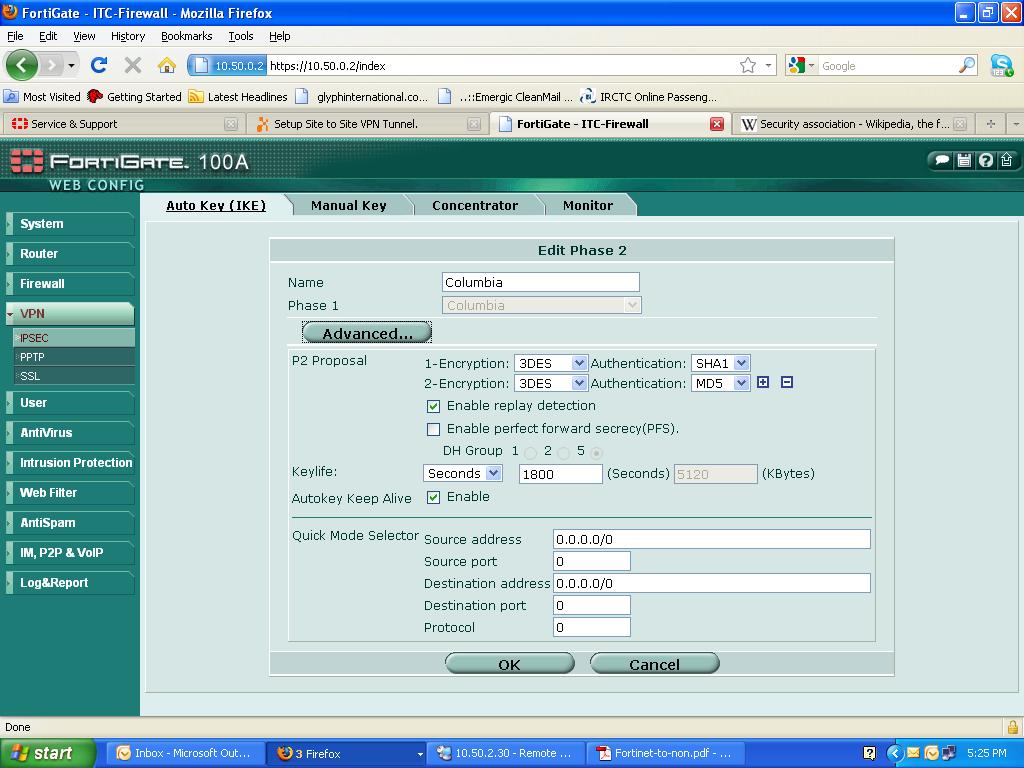Switch to the Manual Key tab
The height and width of the screenshot is (768, 1024).
click(349, 205)
